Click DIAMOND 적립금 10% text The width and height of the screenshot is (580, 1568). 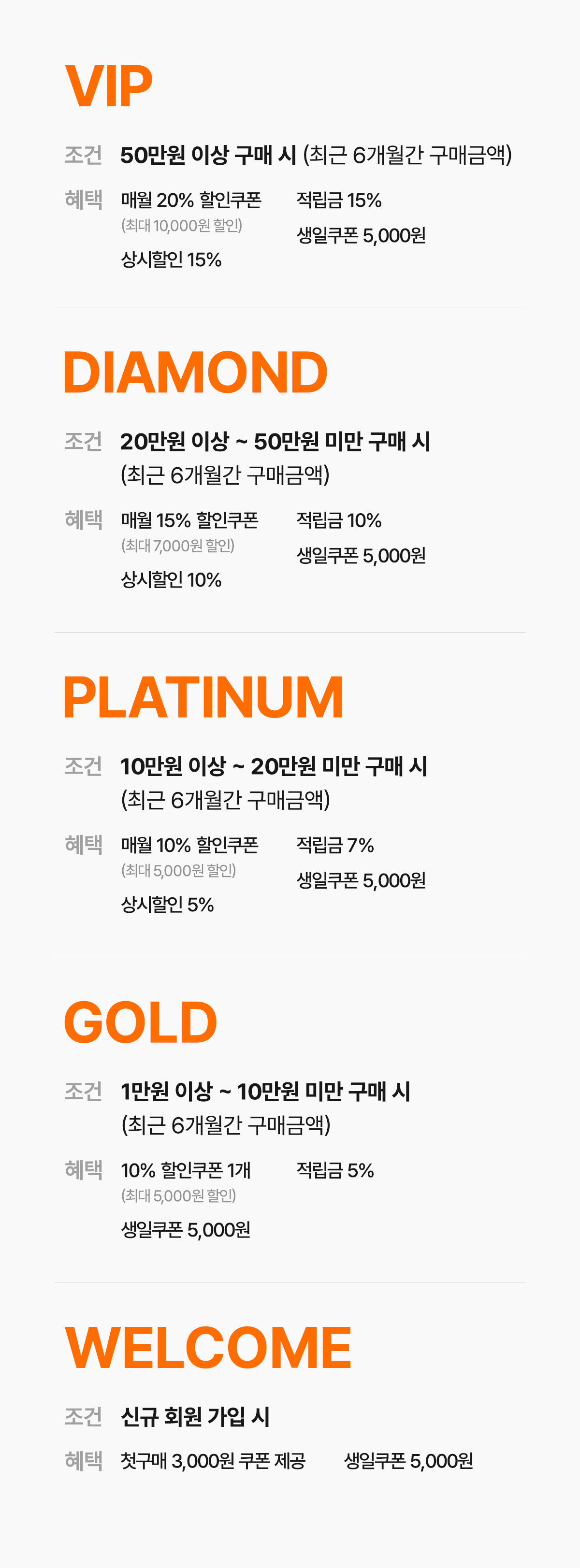pyautogui.click(x=339, y=520)
